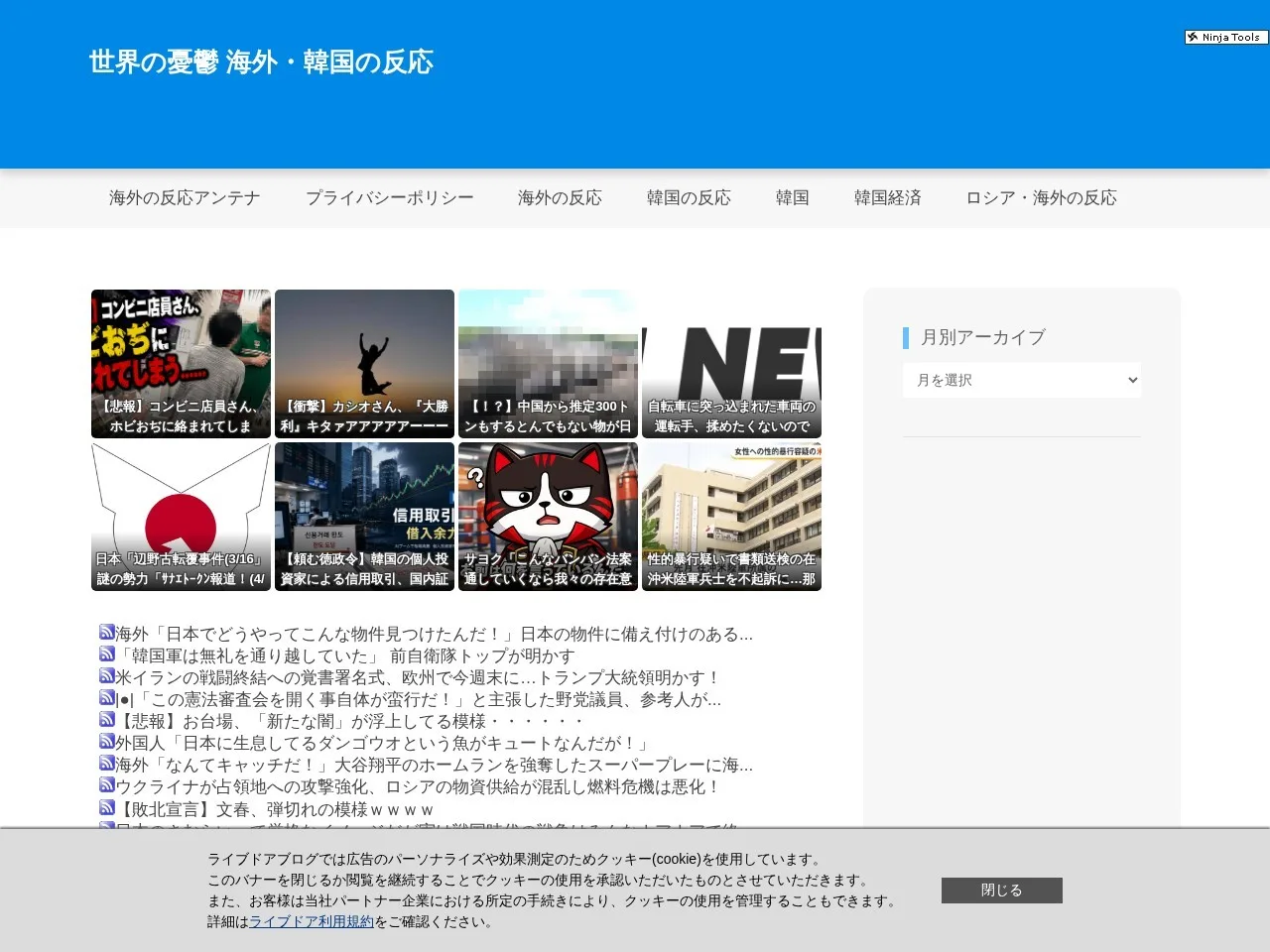Open article 「この憲法審査会を開く事自体が蛮行だ！」
Viewport: 1270px width, 952px height.
pyautogui.click(x=419, y=699)
